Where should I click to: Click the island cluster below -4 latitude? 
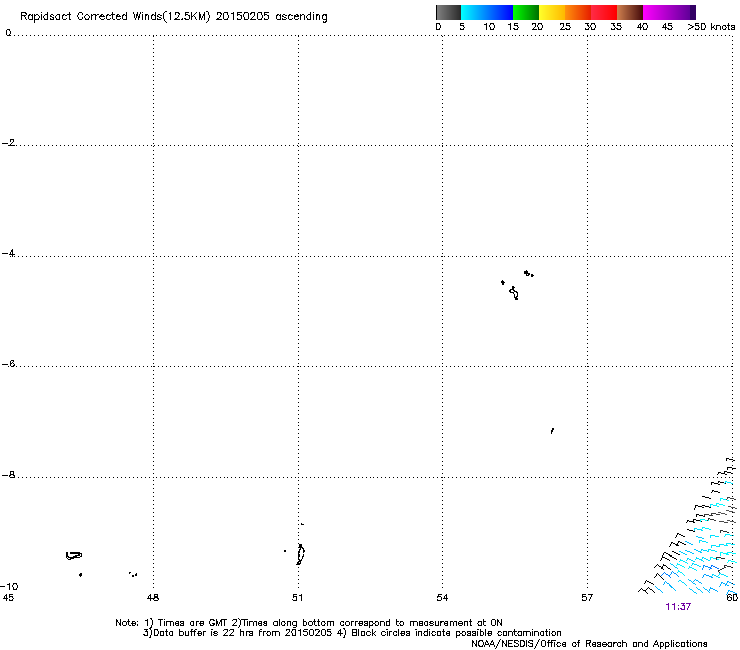(x=517, y=285)
